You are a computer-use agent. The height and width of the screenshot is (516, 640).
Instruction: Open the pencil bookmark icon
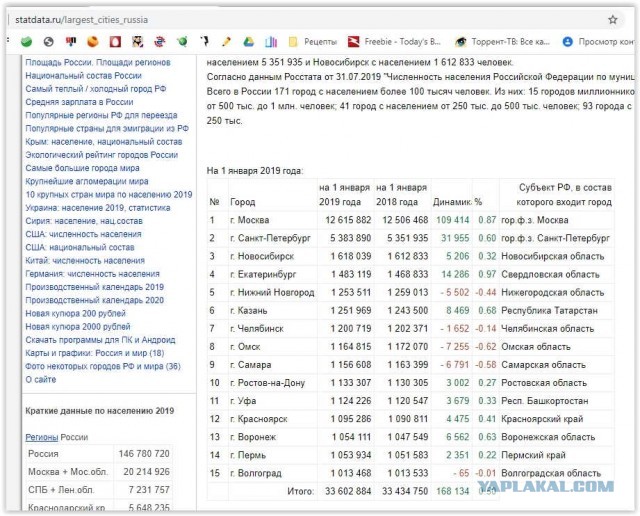coord(226,42)
